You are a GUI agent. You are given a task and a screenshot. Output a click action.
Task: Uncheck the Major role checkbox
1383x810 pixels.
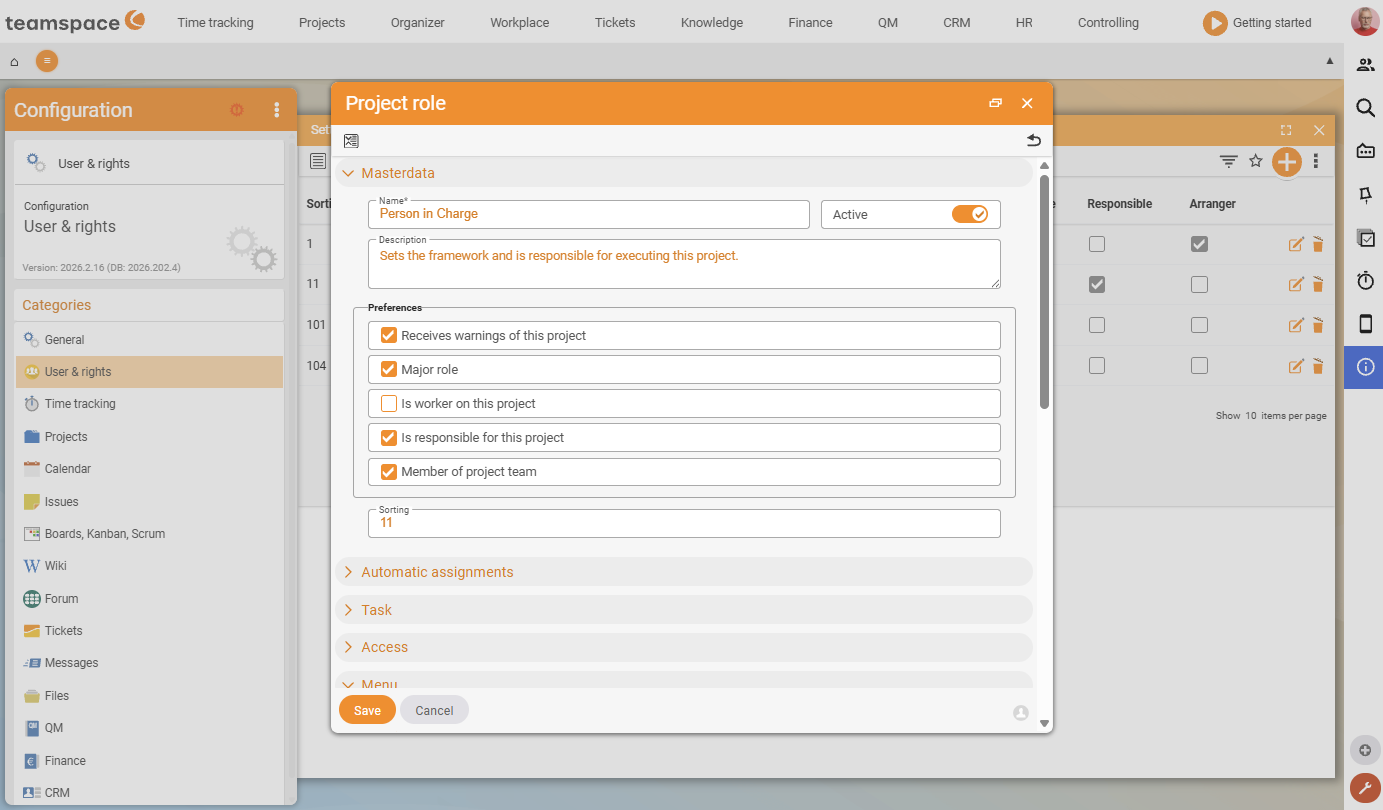pos(389,369)
